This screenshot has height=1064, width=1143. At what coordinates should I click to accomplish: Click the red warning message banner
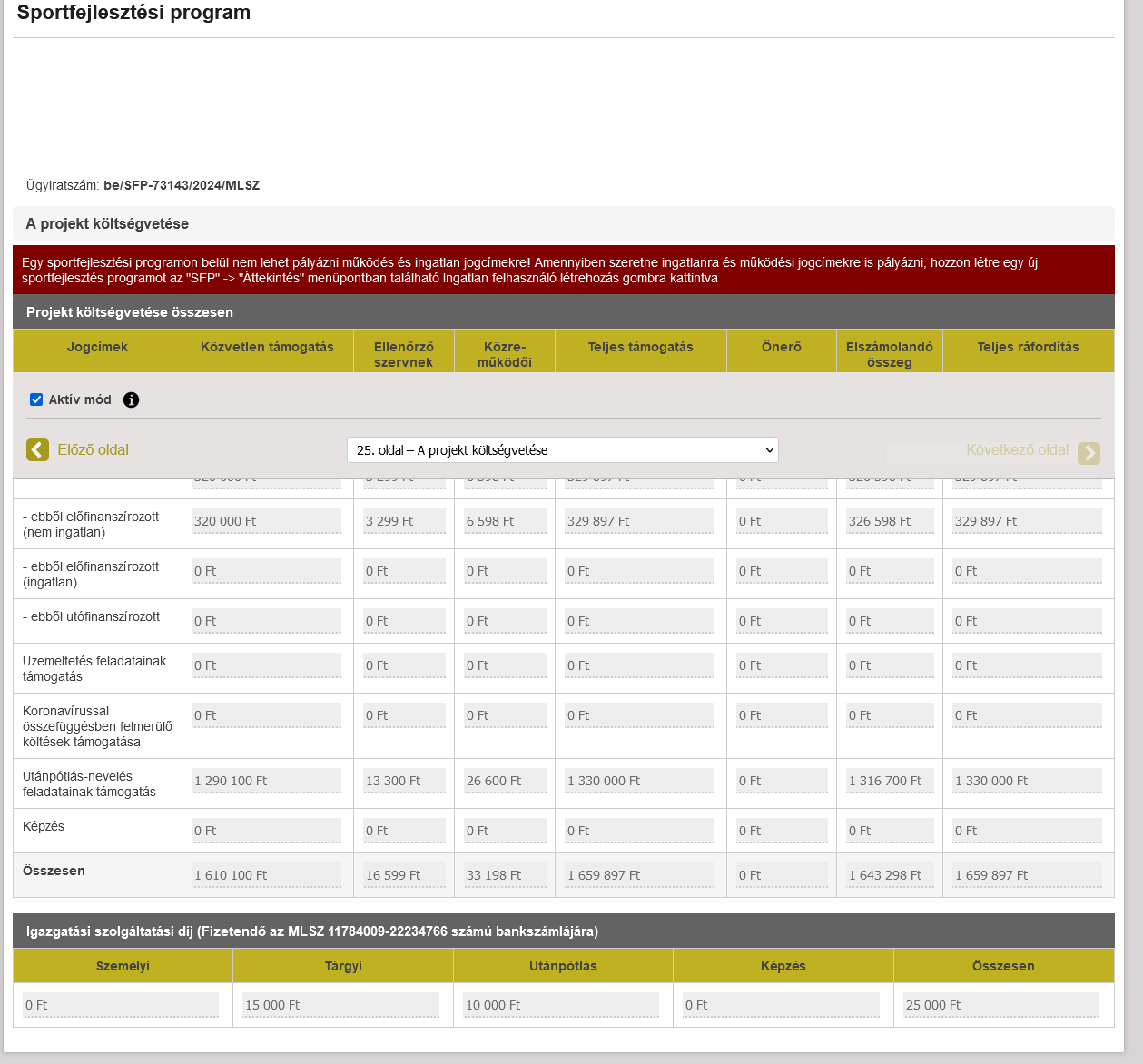point(564,270)
